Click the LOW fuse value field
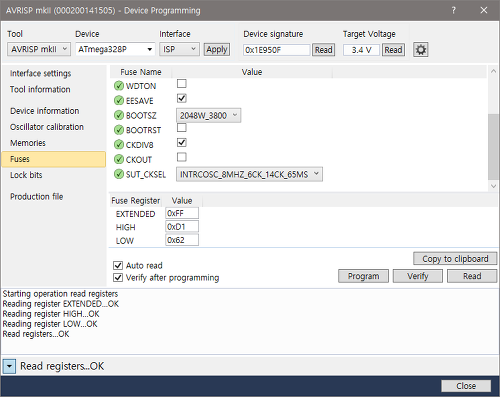The image size is (500, 397). click(x=182, y=240)
